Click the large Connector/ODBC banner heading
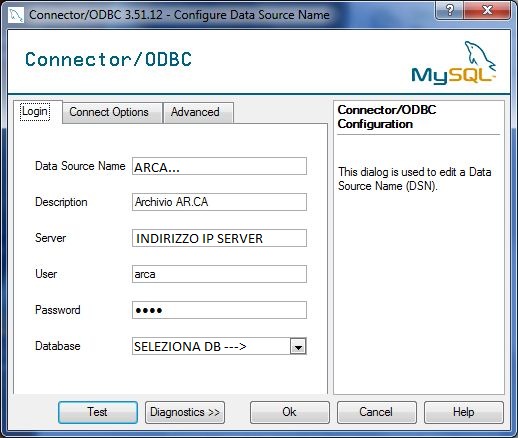Viewport: 518px width, 438px height. pyautogui.click(x=109, y=60)
